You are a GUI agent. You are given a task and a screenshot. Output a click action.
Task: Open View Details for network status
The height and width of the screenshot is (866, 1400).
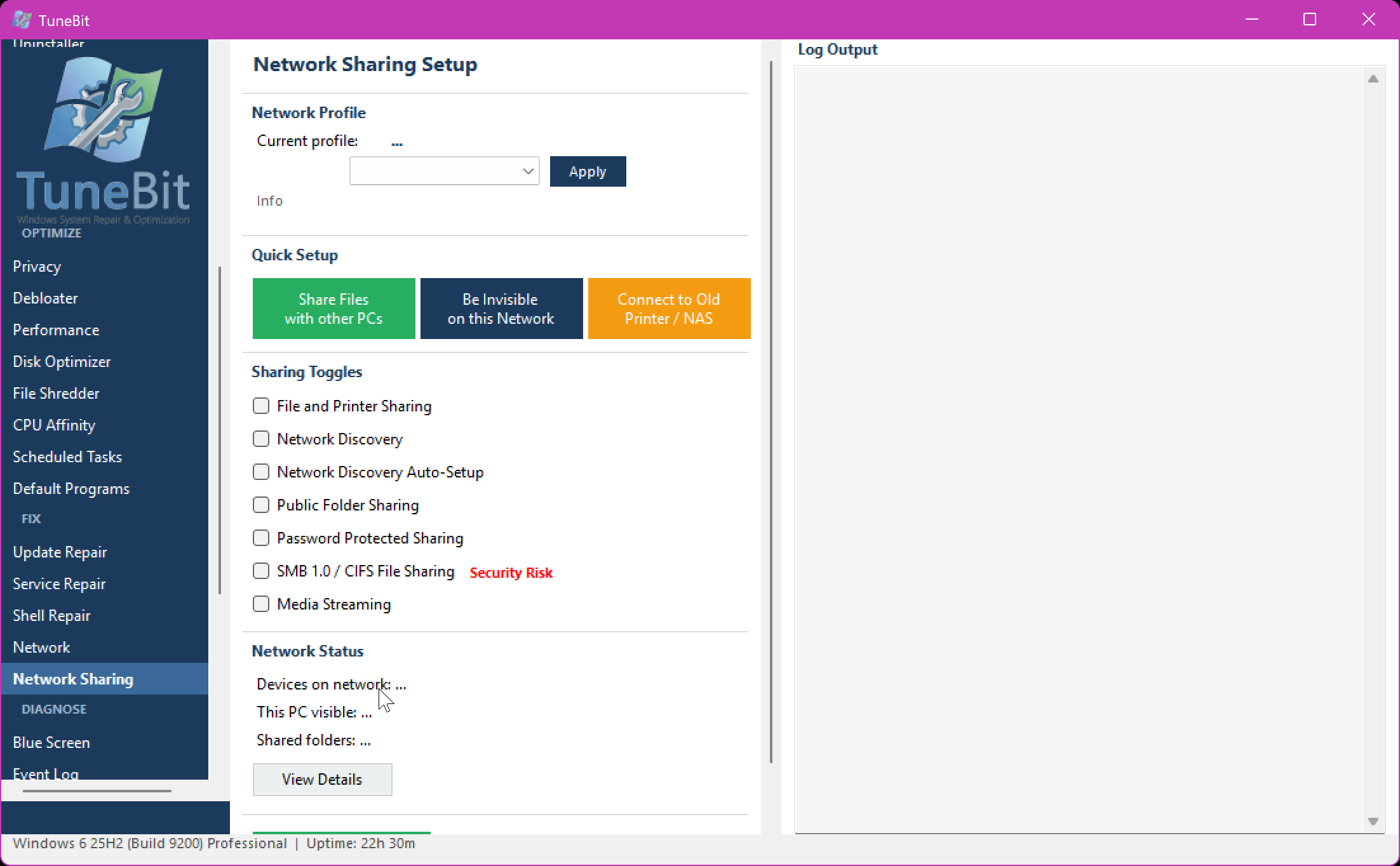click(x=322, y=780)
